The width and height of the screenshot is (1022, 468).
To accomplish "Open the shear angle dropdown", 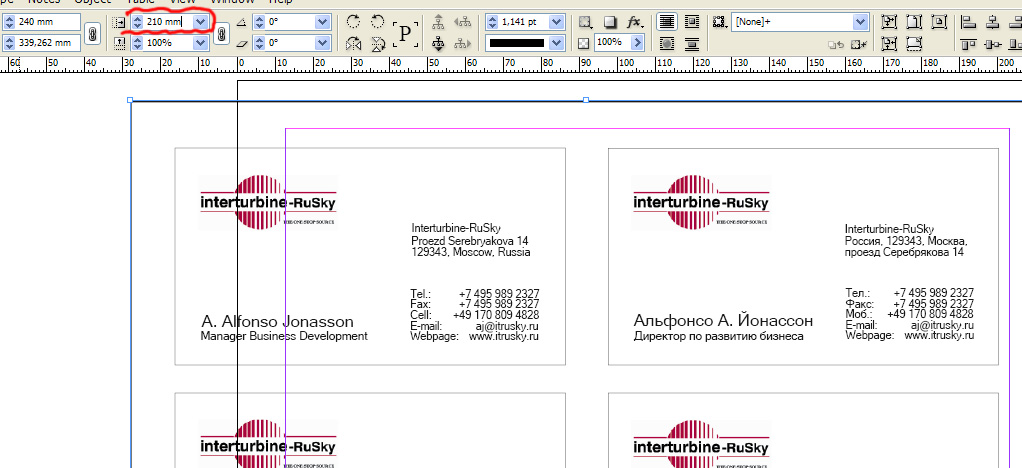I will 323,43.
